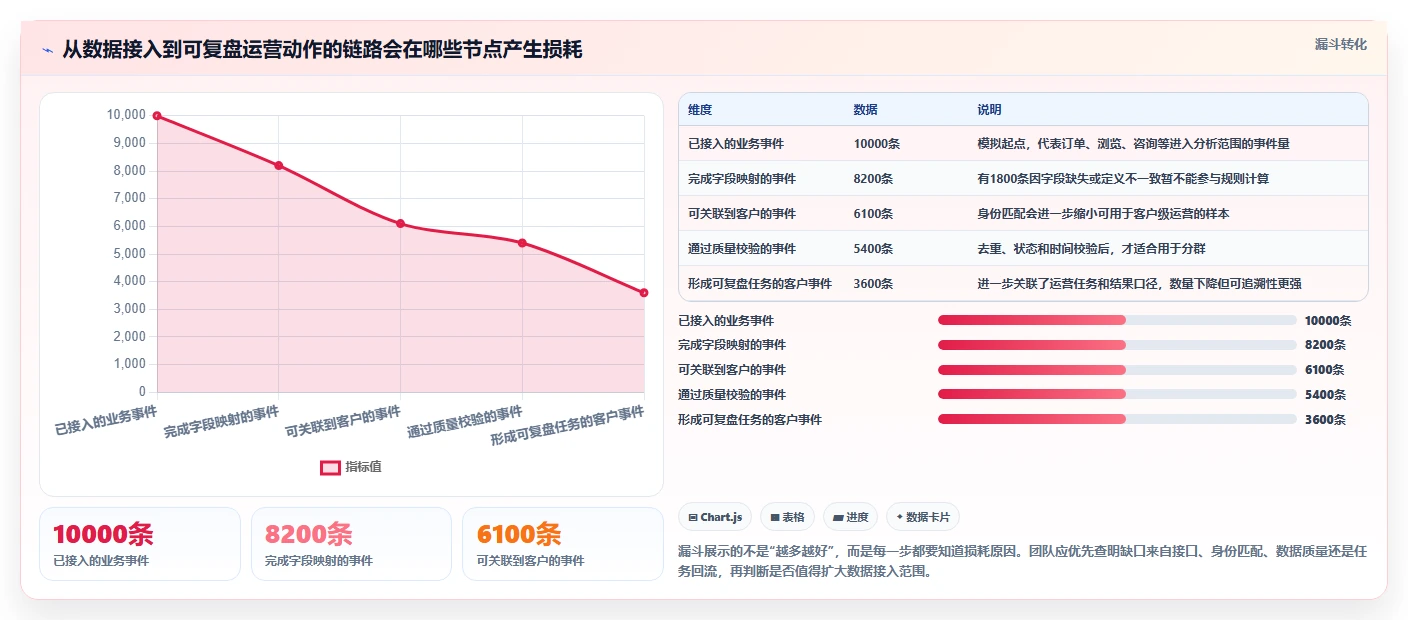1408x620 pixels.
Task: Click the lightning icon beside the title
Action: (48, 51)
